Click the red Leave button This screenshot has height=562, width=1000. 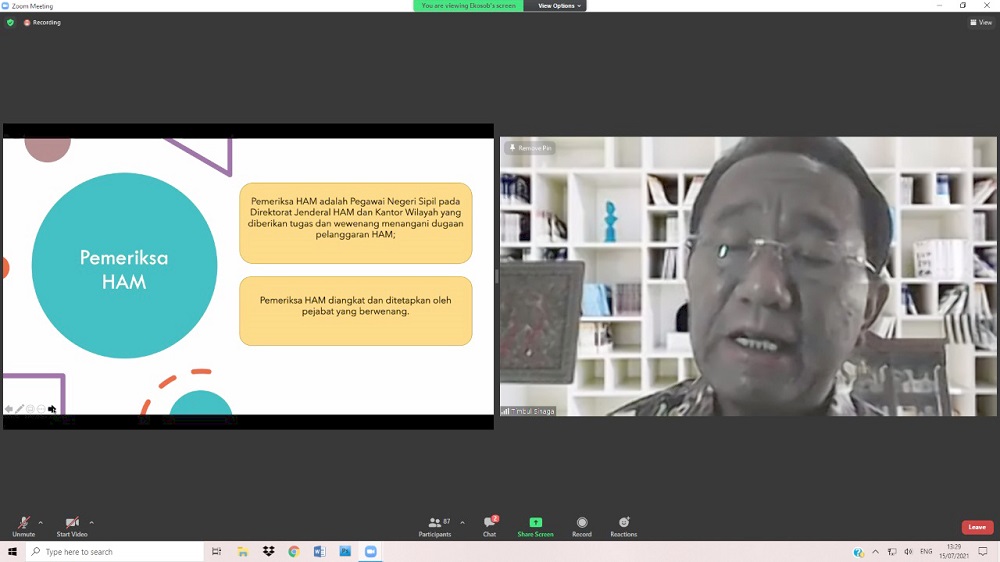pyautogui.click(x=977, y=527)
